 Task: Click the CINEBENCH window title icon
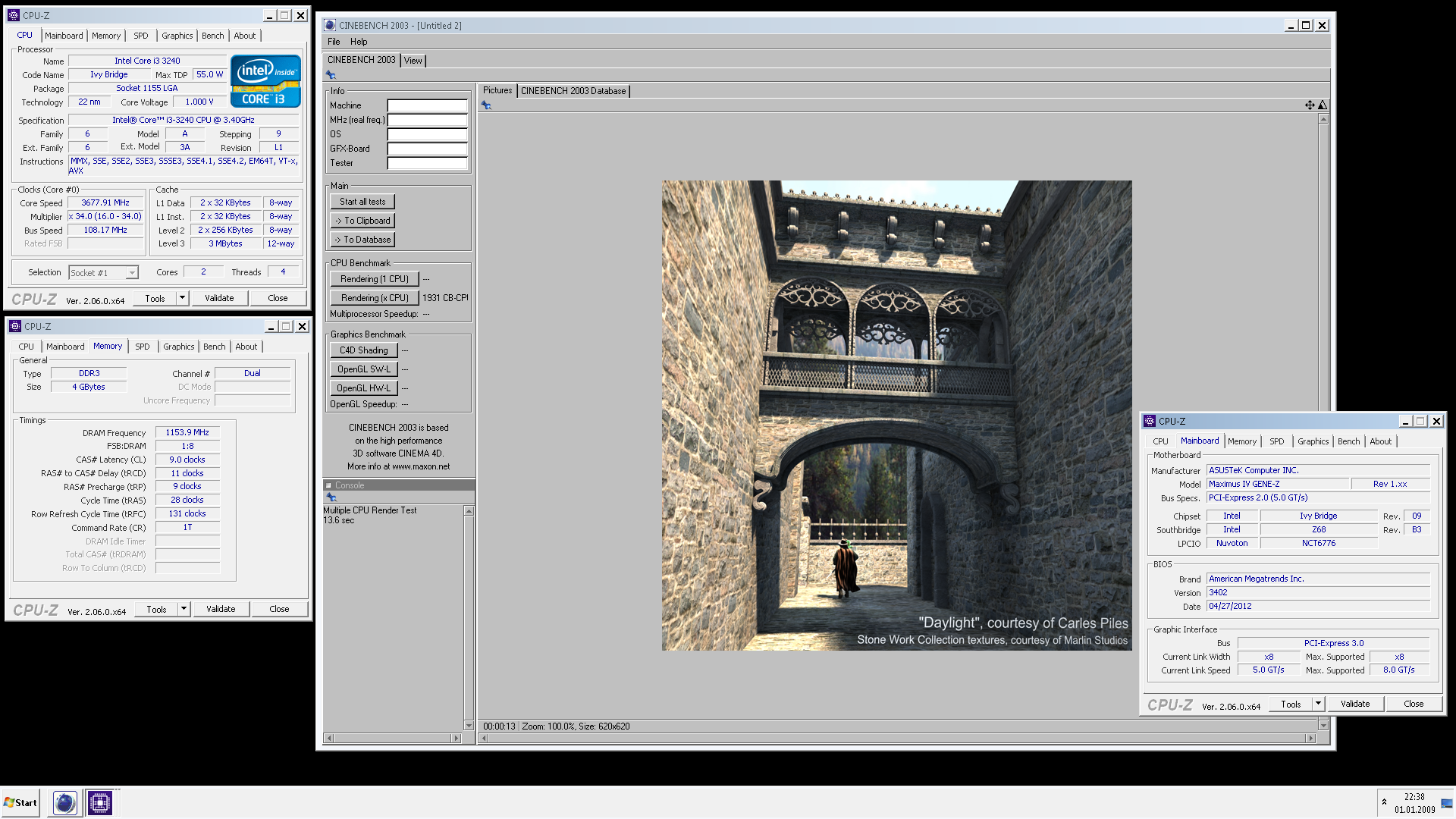329,25
